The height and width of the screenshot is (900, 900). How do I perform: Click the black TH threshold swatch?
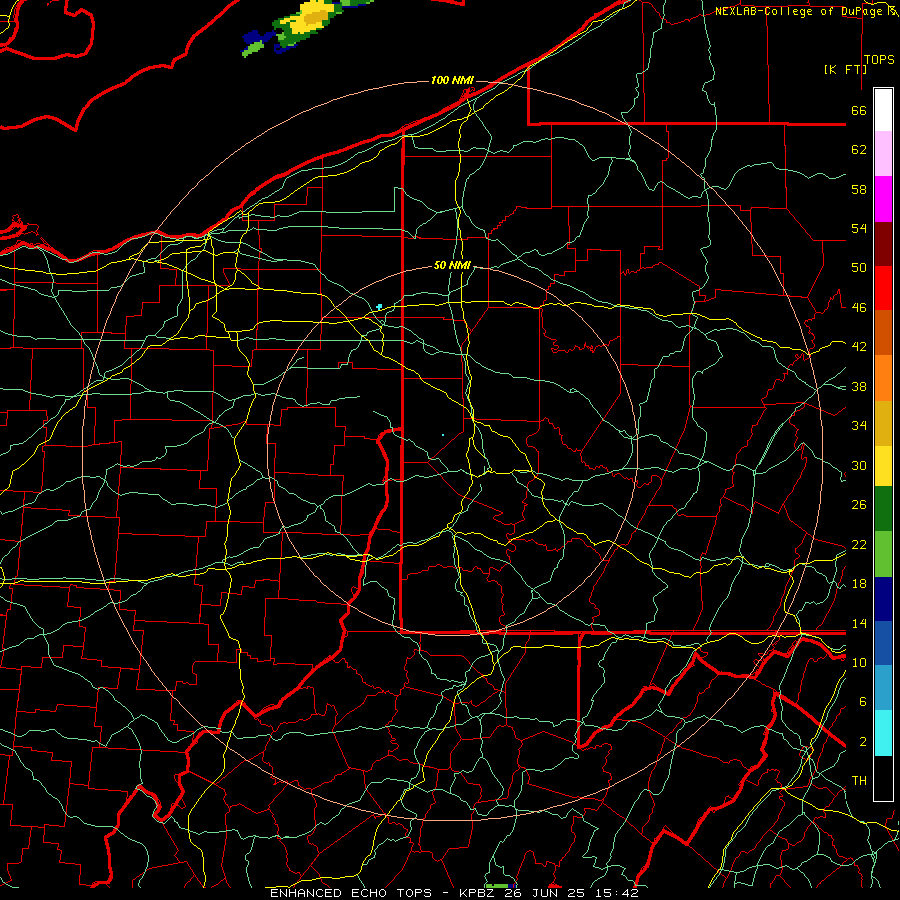pyautogui.click(x=883, y=778)
